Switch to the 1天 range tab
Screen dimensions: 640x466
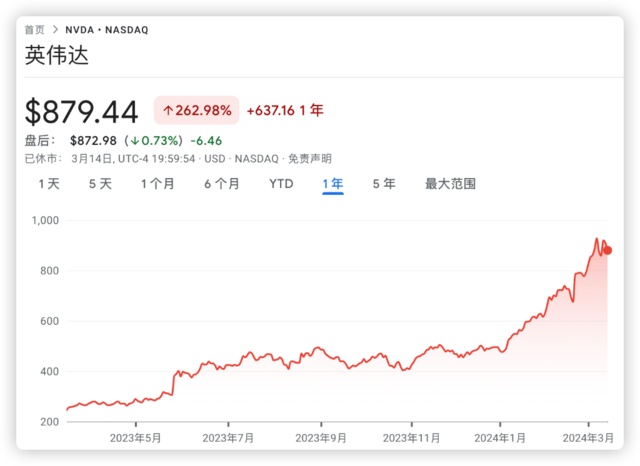49,184
